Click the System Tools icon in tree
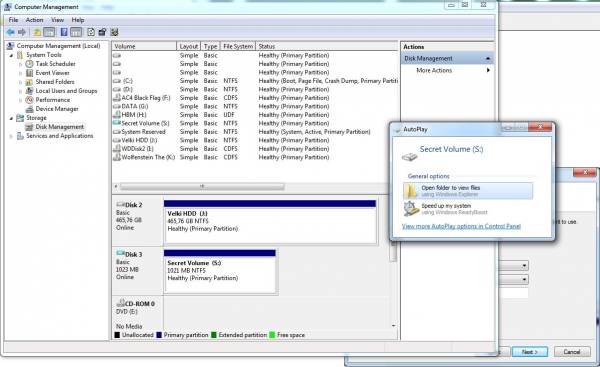600x367 pixels. pyautogui.click(x=20, y=55)
